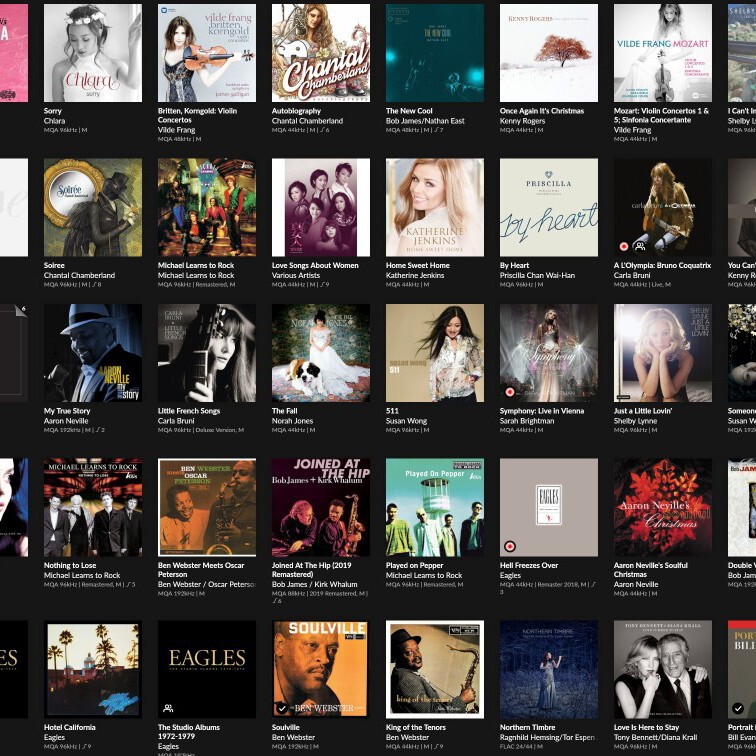
Task: Open the Susan Wong 511 album cover
Action: coord(435,353)
